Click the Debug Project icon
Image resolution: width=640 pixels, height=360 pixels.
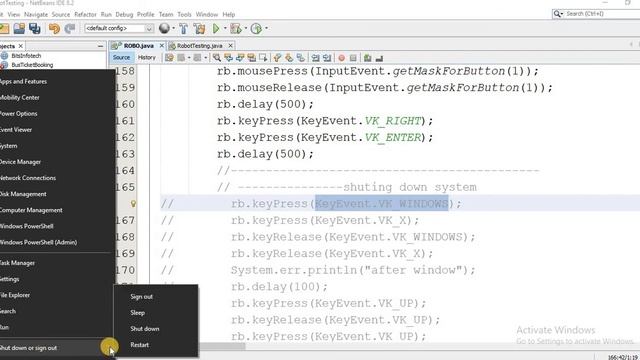[x=236, y=28]
